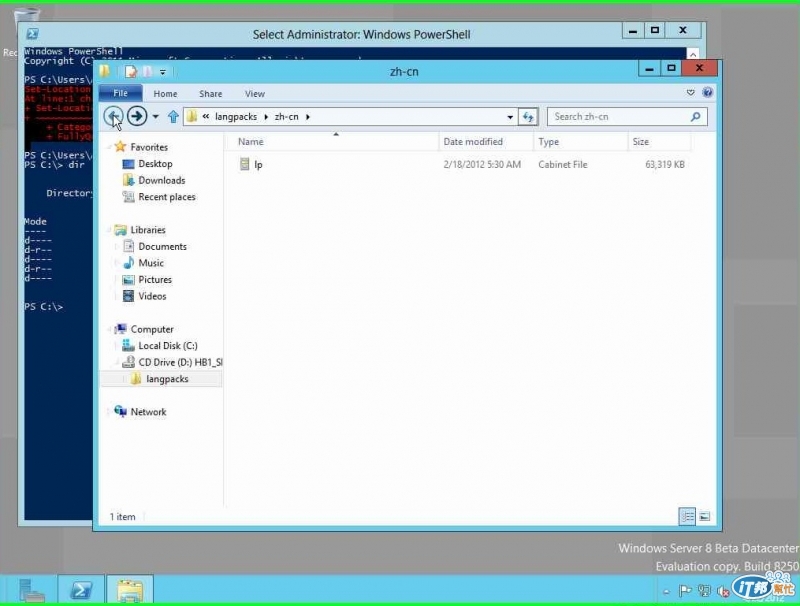Click the 63,319 KB size cell
Viewport: 800px width, 606px height.
(x=665, y=165)
